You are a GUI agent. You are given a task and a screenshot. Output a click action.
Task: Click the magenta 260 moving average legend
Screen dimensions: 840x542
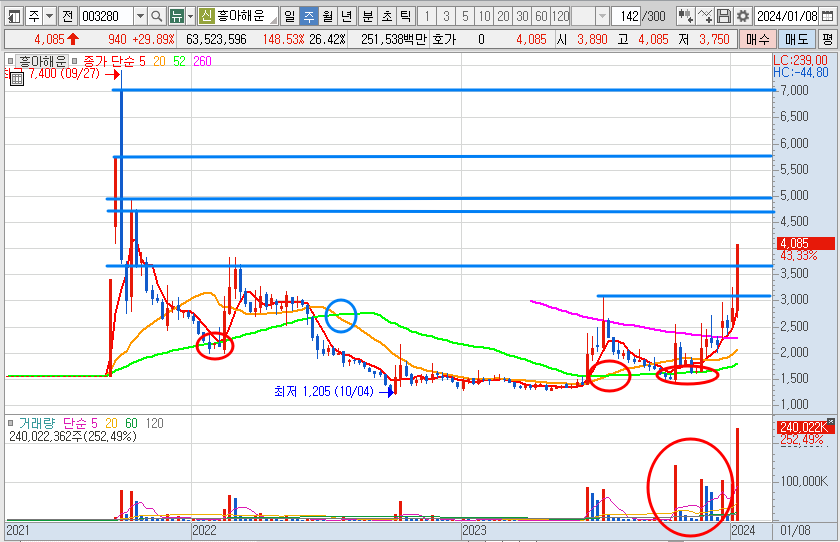click(x=202, y=62)
